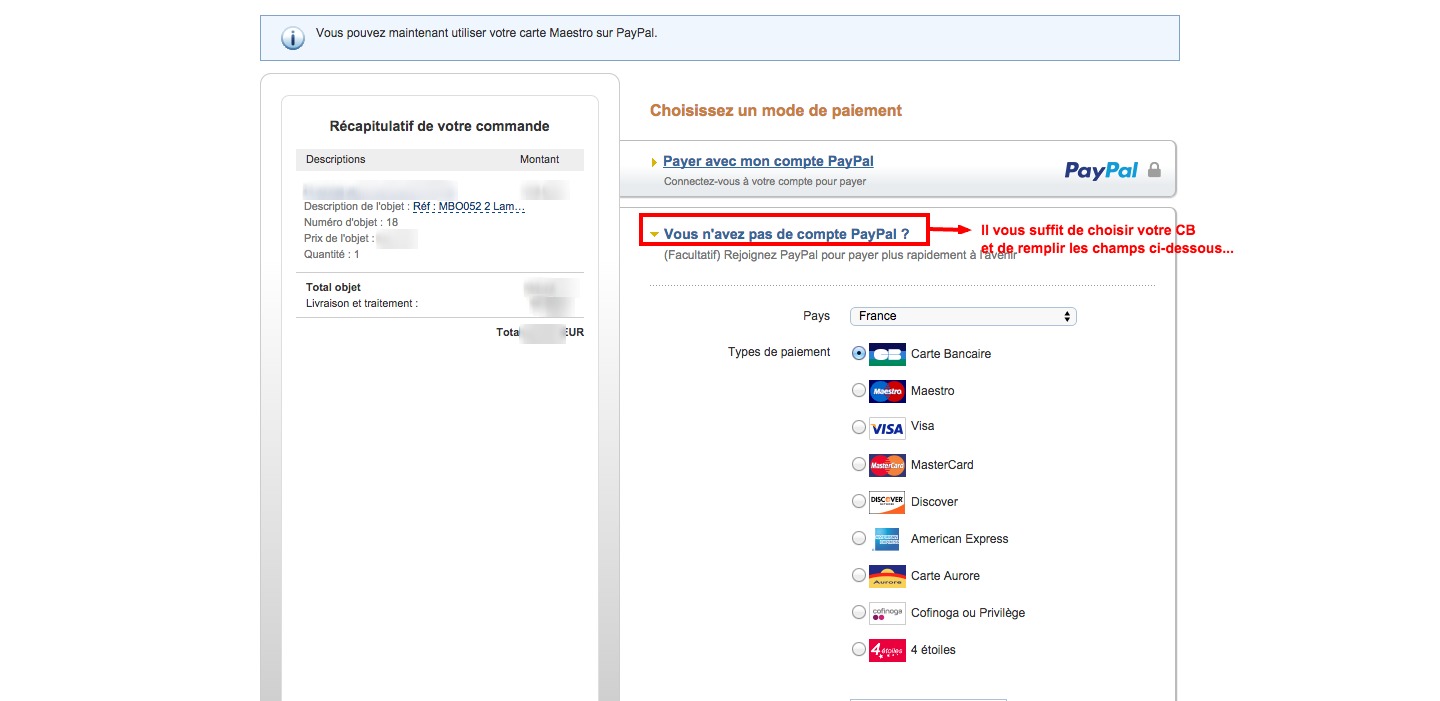Click the MasterCard logo
Image resolution: width=1440 pixels, height=701 pixels.
pos(887,465)
